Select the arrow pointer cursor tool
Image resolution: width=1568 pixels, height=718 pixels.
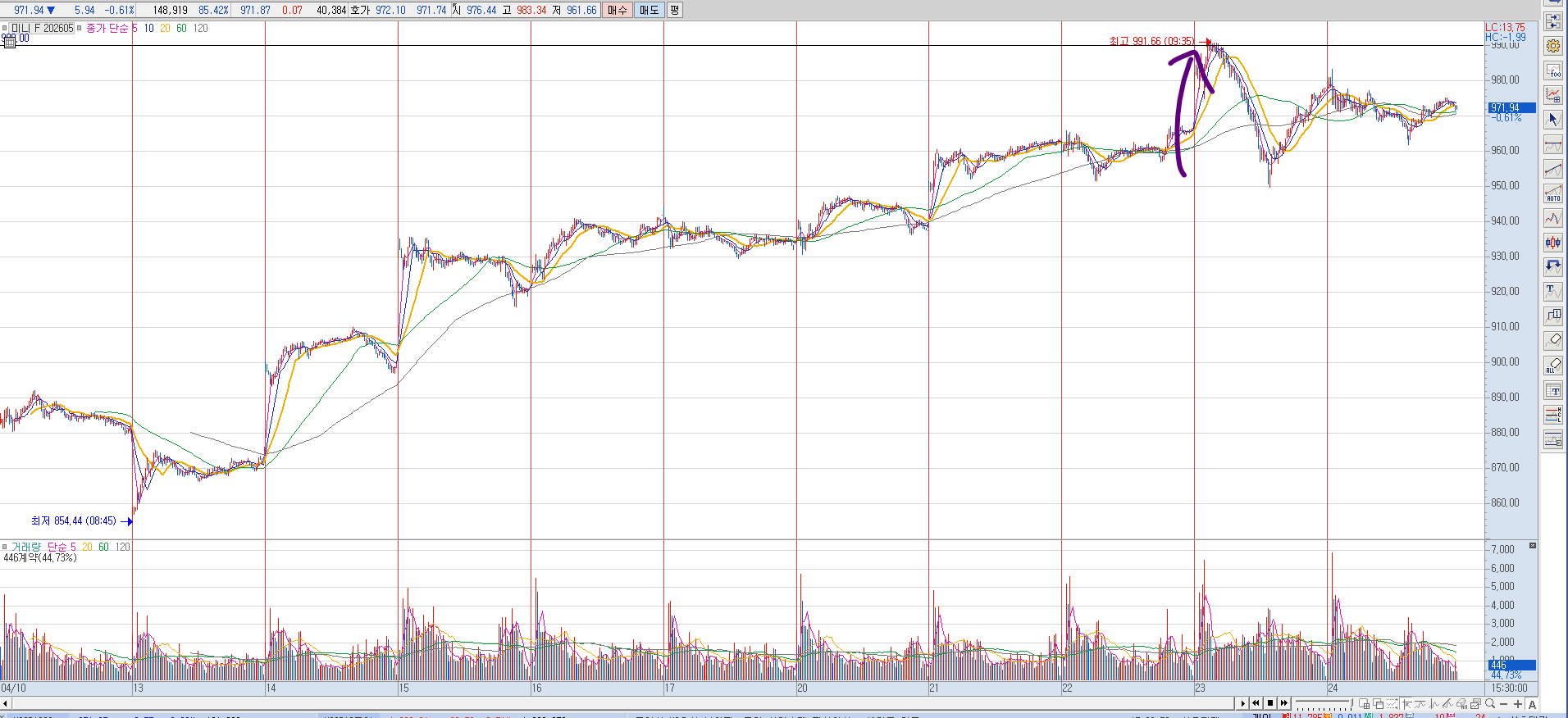pyautogui.click(x=1552, y=120)
